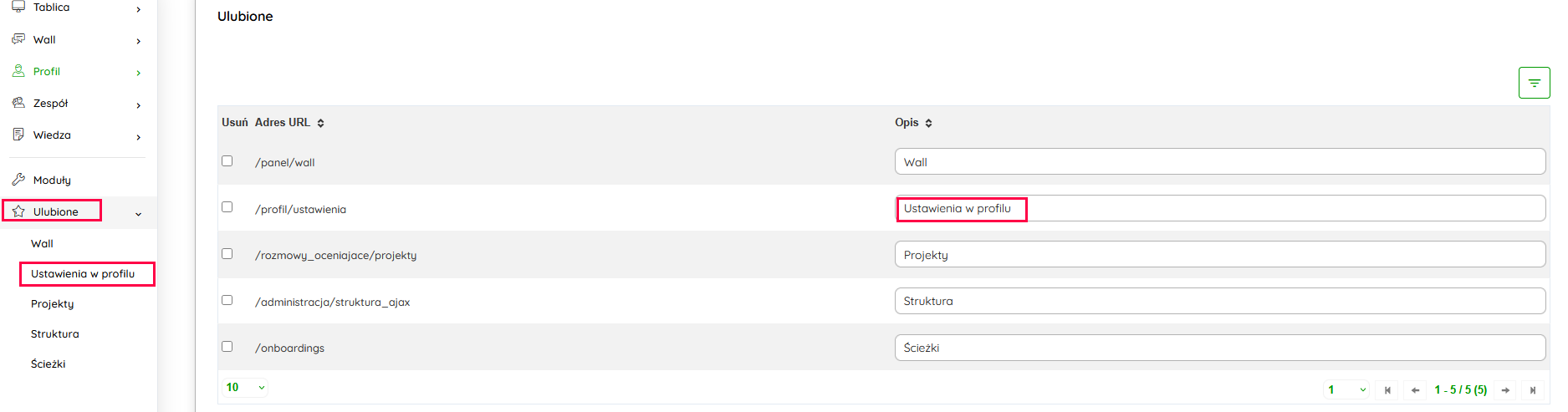Go to the next page arrow
The height and width of the screenshot is (412, 1568).
tap(1505, 390)
